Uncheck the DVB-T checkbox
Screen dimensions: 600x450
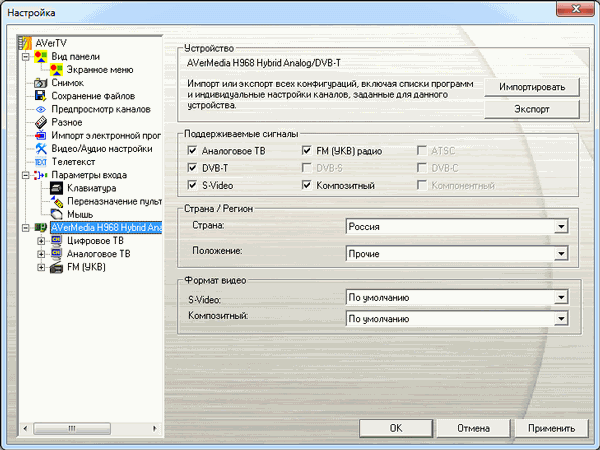pos(192,168)
